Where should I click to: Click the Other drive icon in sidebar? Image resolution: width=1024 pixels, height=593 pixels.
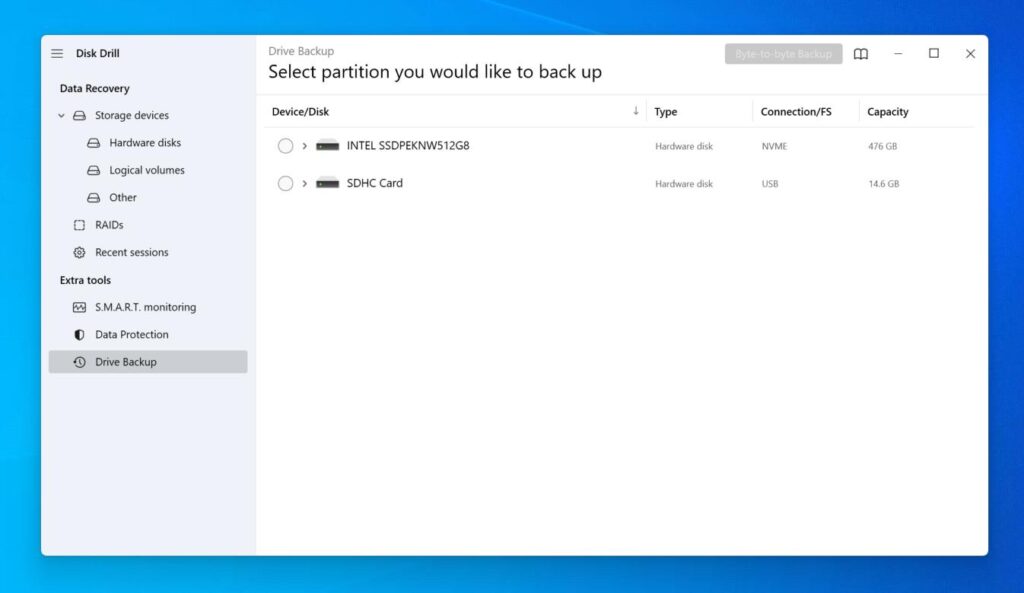(93, 198)
